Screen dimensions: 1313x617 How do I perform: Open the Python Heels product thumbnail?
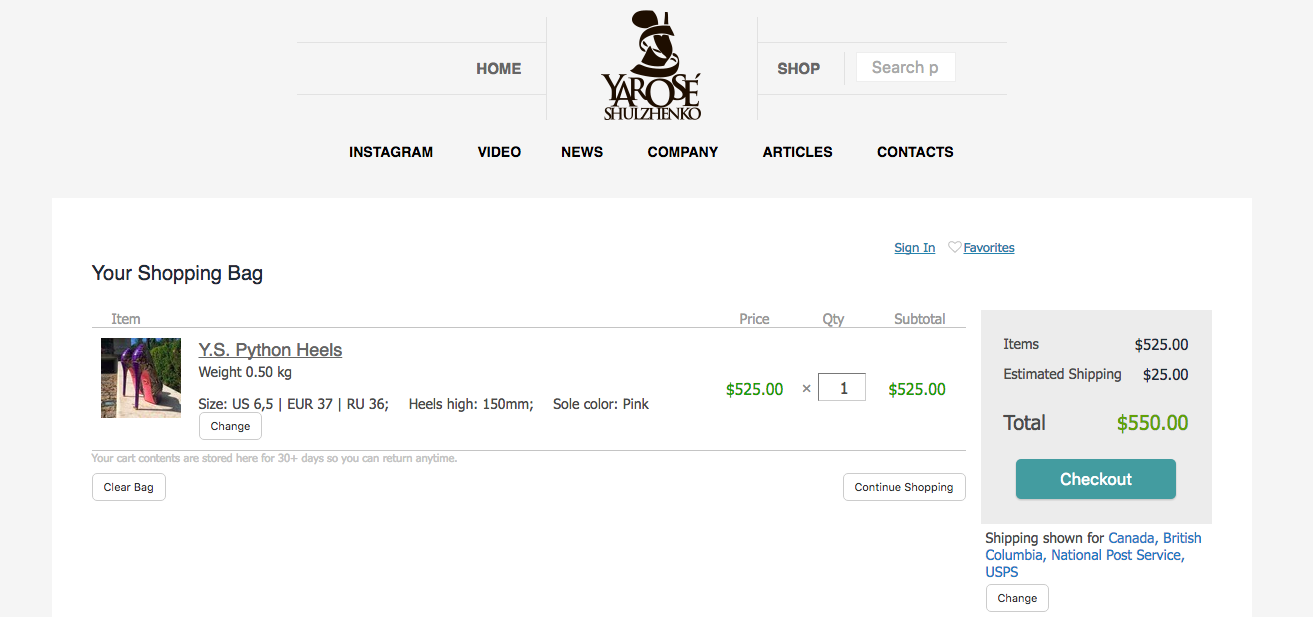pos(141,378)
